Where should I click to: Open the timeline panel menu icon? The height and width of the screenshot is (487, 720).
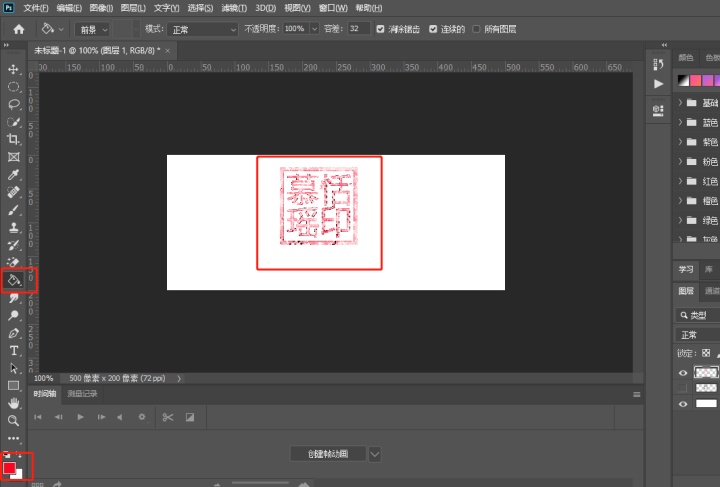pyautogui.click(x=636, y=394)
